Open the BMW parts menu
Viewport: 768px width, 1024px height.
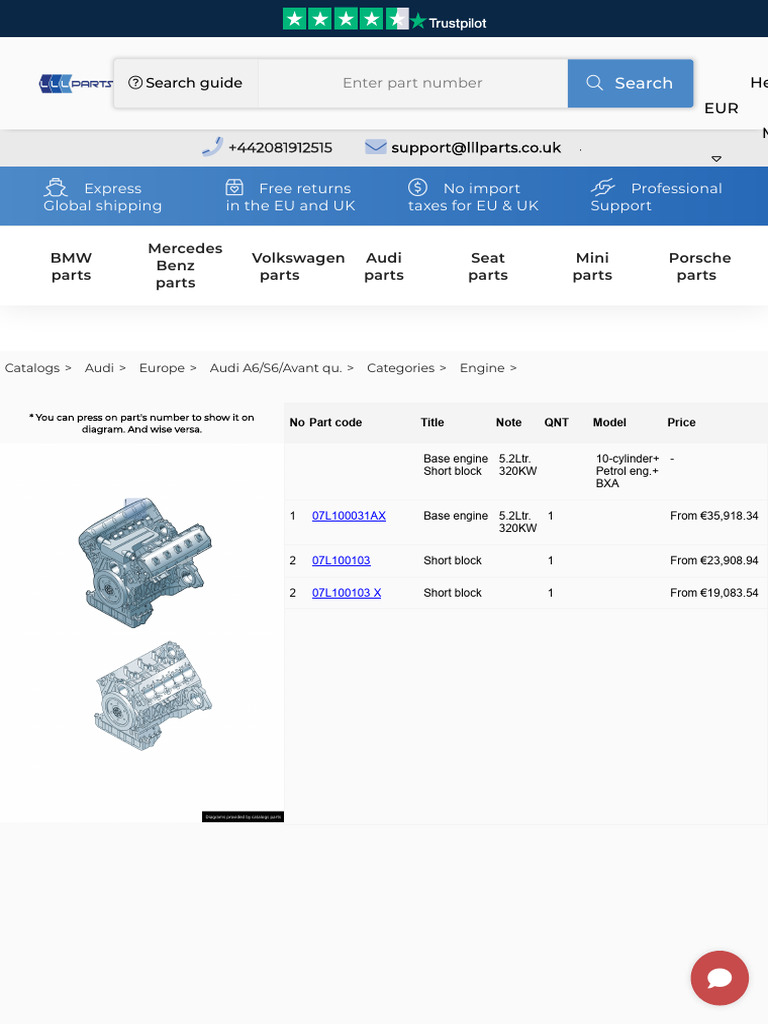[x=71, y=266]
